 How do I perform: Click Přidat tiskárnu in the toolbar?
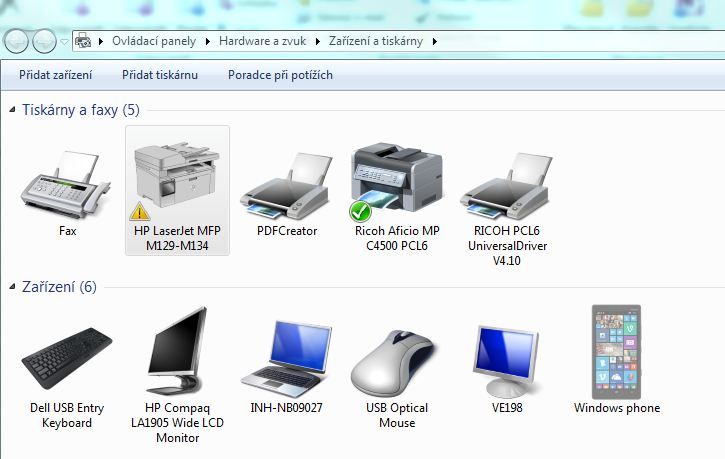tap(160, 75)
